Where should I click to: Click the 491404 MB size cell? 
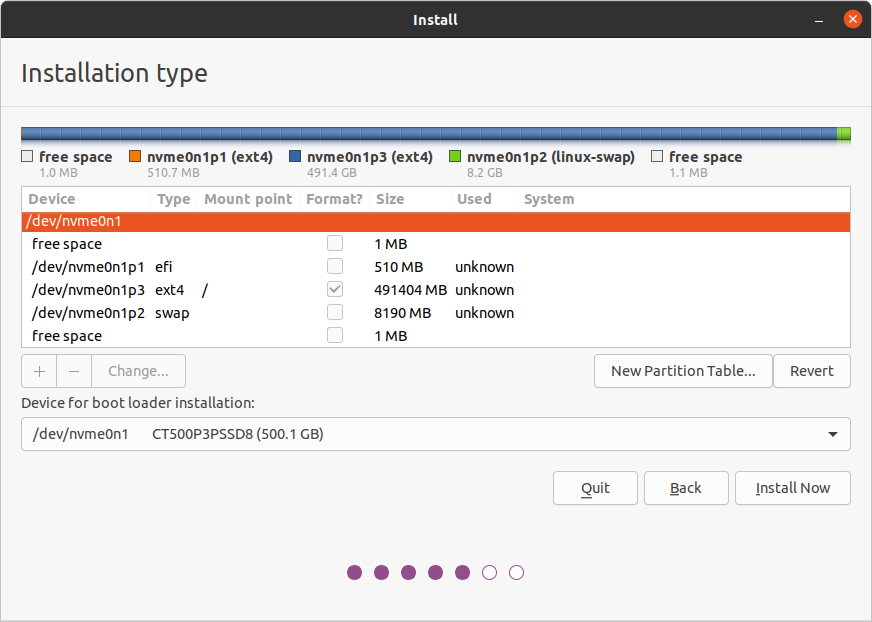[410, 290]
